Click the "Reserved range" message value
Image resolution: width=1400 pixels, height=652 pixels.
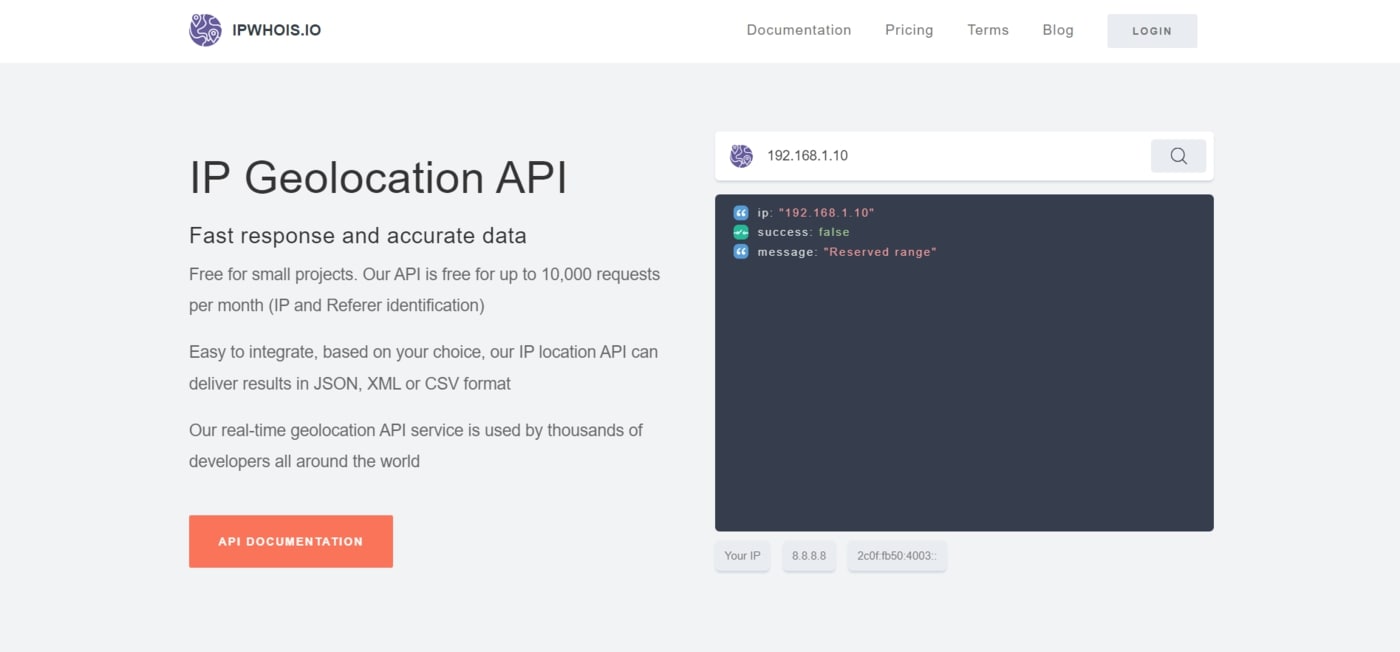click(x=880, y=252)
